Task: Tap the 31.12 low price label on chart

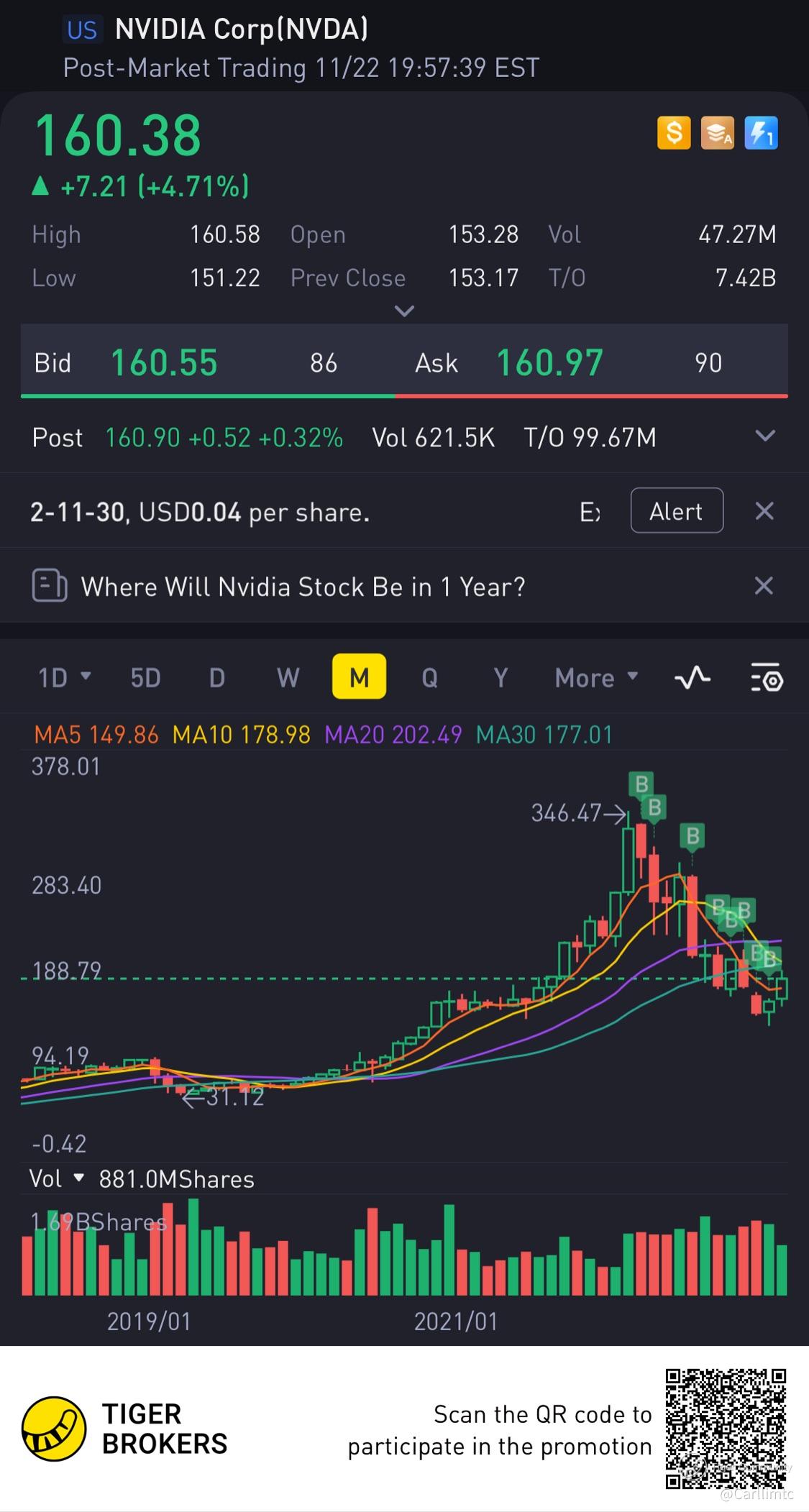Action: tap(234, 1096)
